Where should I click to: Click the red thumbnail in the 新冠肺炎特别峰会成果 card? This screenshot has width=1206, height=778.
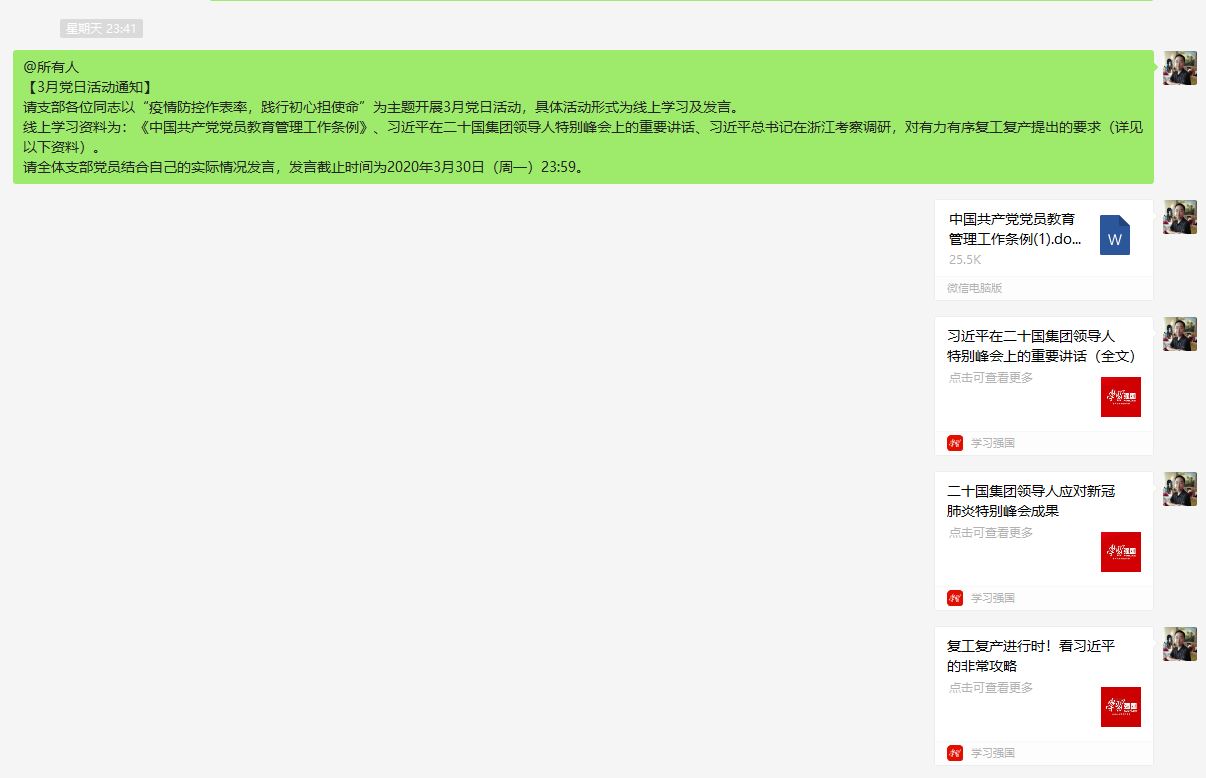(1120, 552)
